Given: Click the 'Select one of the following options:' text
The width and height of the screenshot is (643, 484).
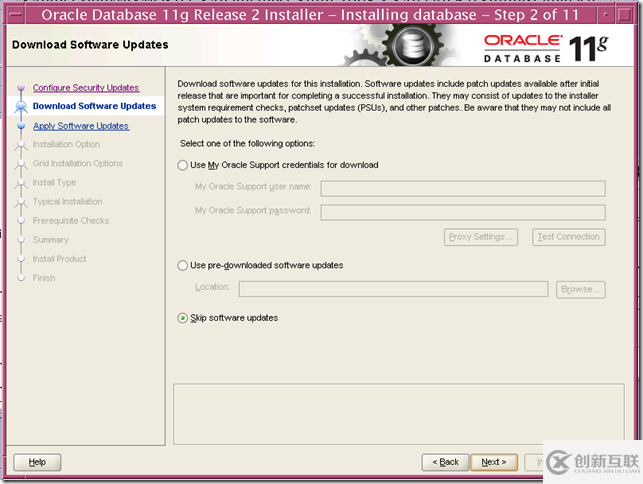Looking at the screenshot, I should point(247,144).
